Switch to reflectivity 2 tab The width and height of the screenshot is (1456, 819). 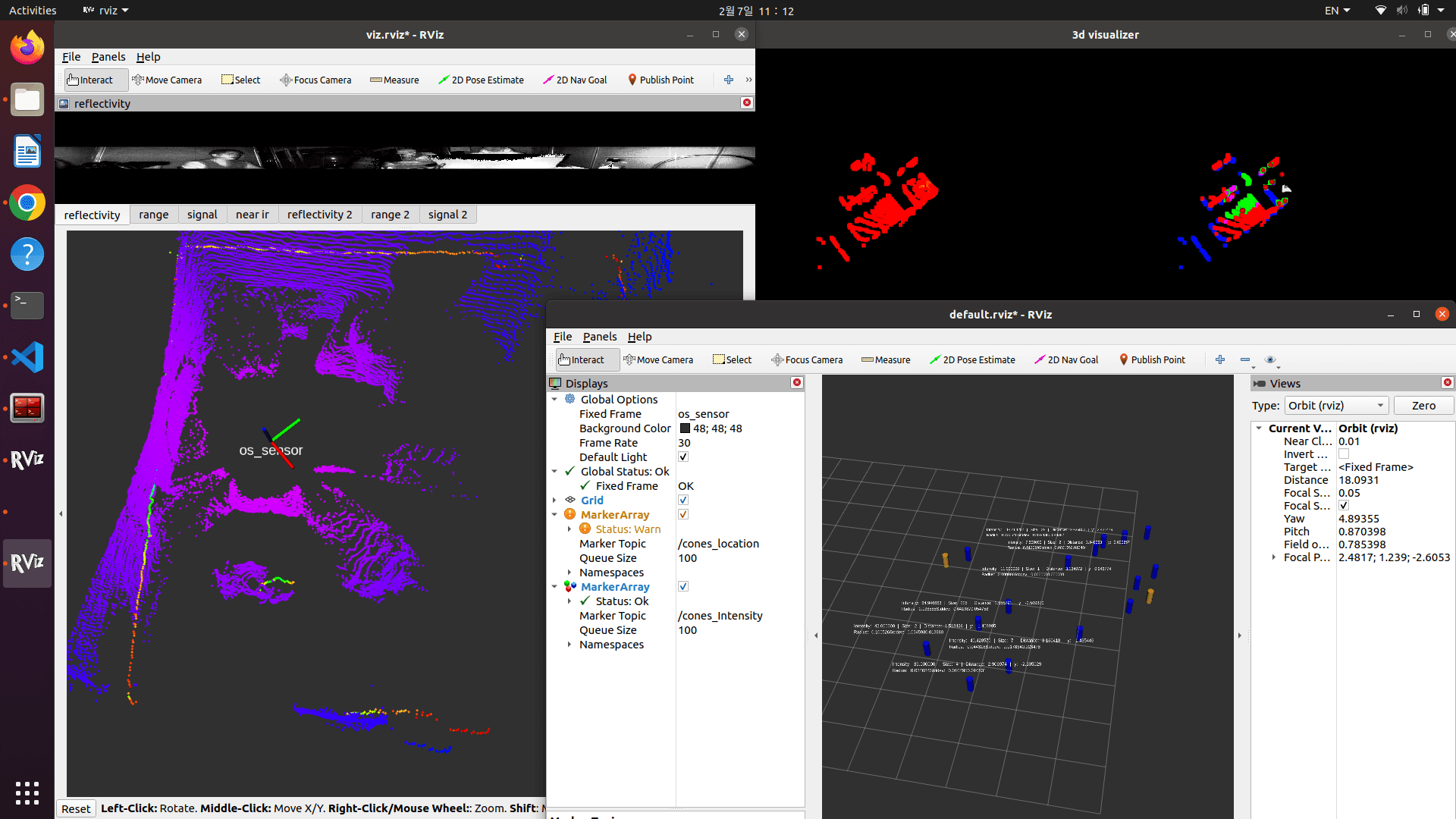coord(320,215)
